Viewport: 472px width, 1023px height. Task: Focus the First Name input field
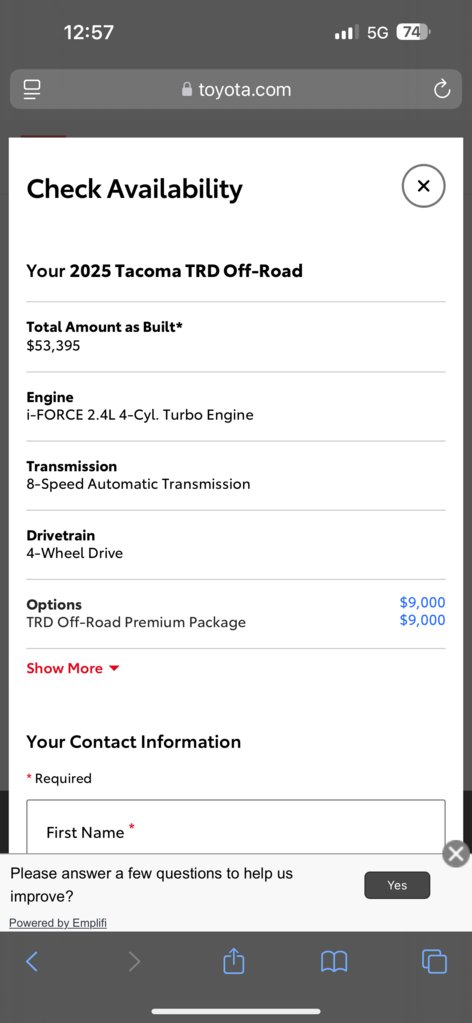tap(236, 826)
